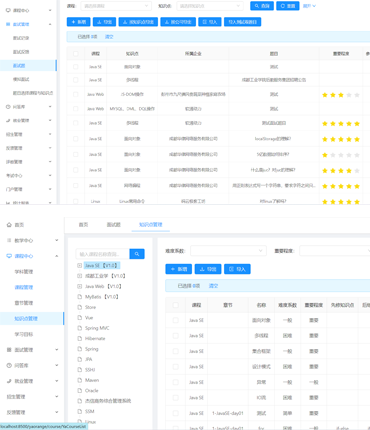Image resolution: width=370 pixels, height=430 pixels.
Task: Click the 教学中心 list icon in sidebar
Action: tap(9, 240)
